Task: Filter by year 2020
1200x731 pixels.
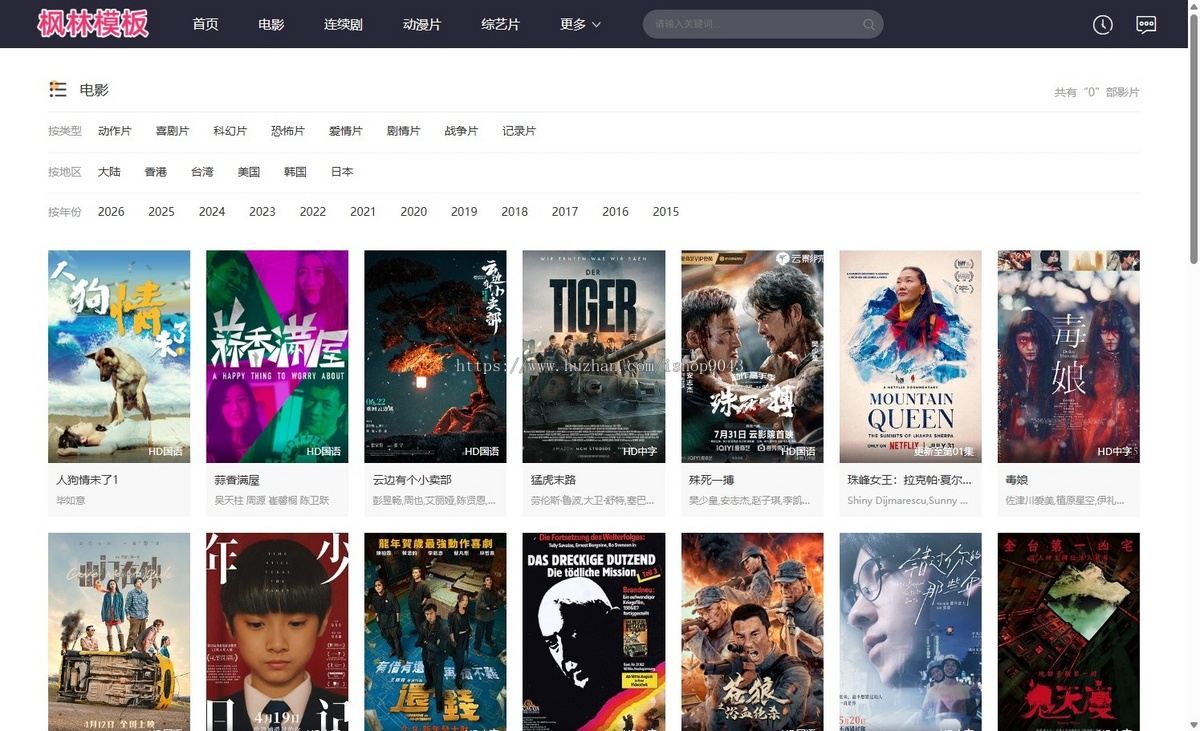Action: [x=414, y=212]
